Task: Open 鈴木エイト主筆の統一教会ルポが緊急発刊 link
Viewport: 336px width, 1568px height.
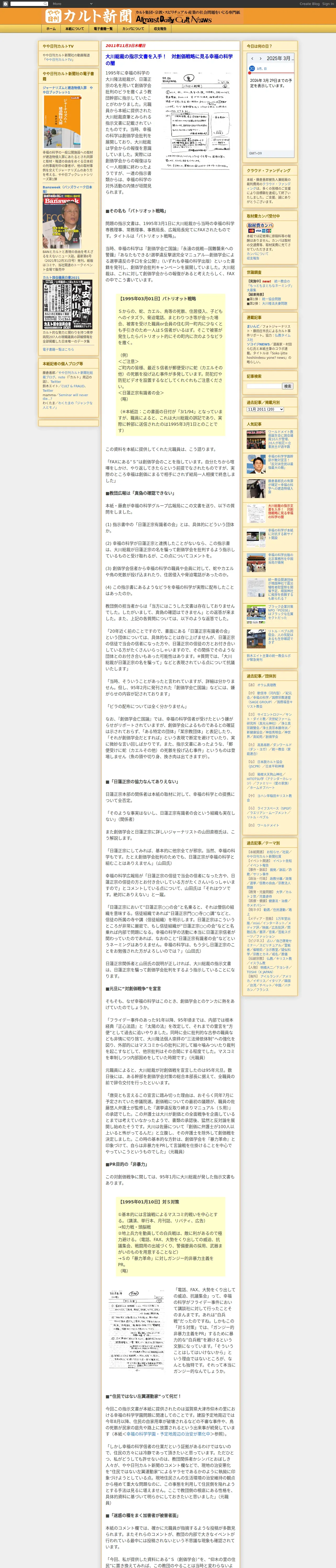Action: (269, 658)
